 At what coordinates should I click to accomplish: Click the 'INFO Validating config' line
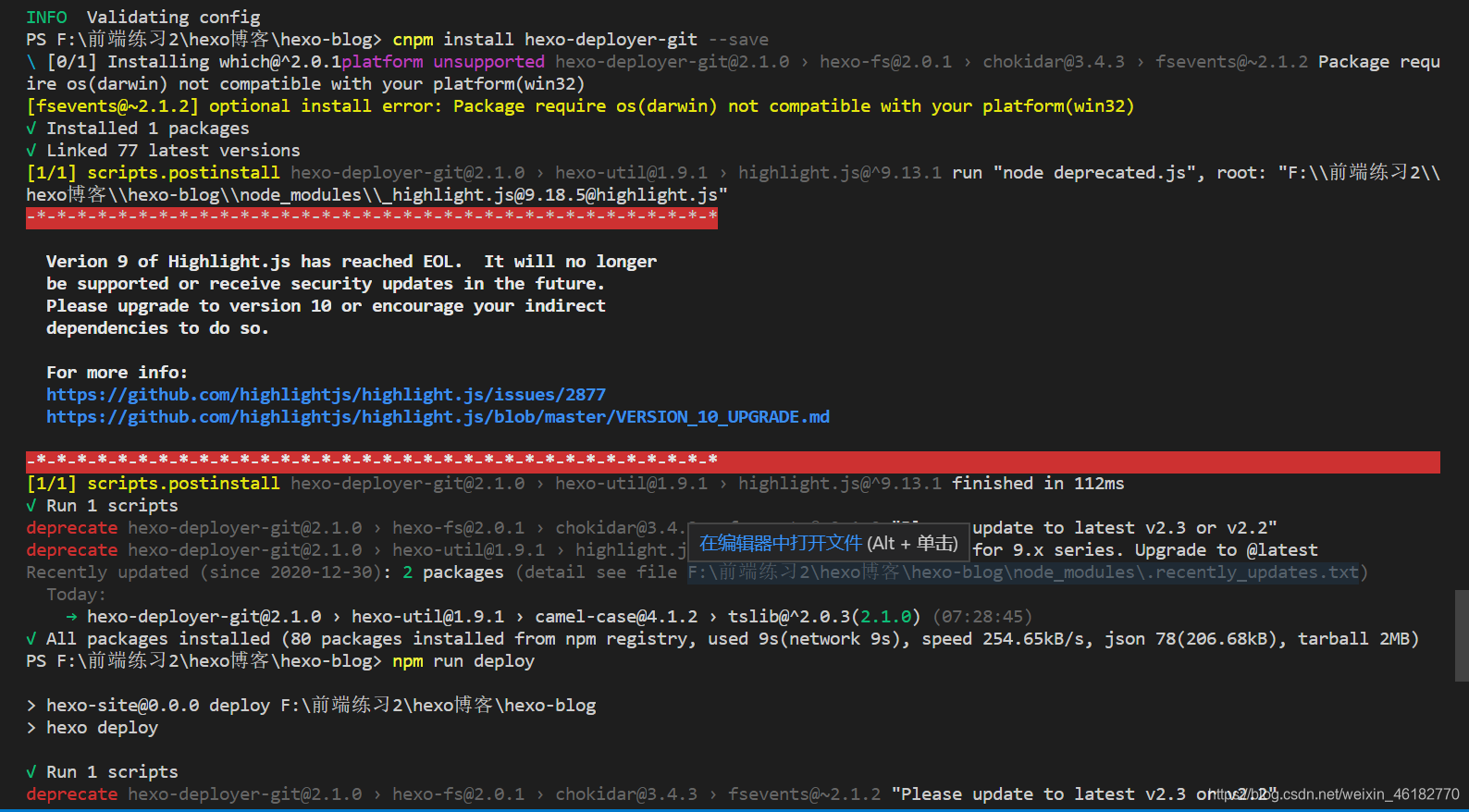tap(143, 18)
